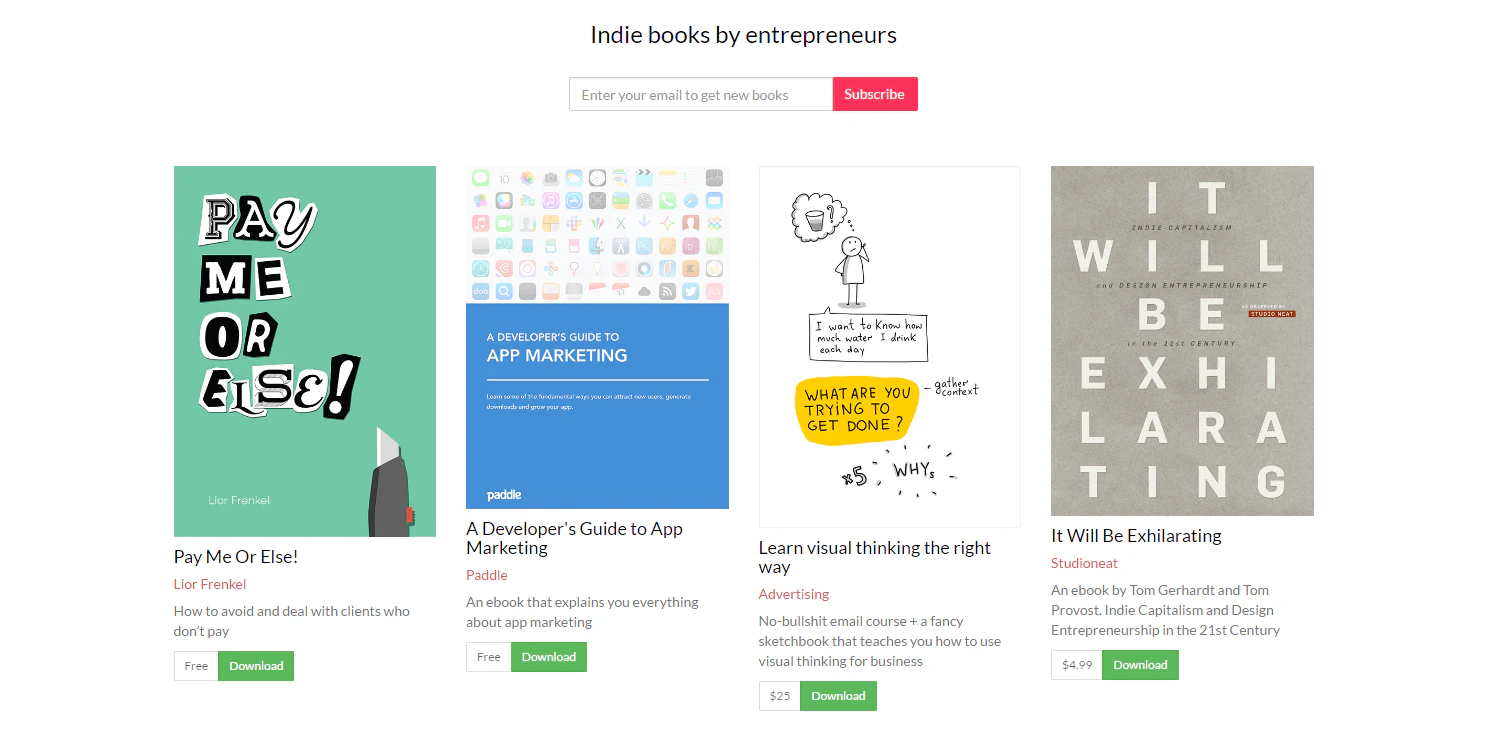The width and height of the screenshot is (1490, 744).
Task: Open the It Will Be Exhilarating cover
Action: [x=1182, y=341]
